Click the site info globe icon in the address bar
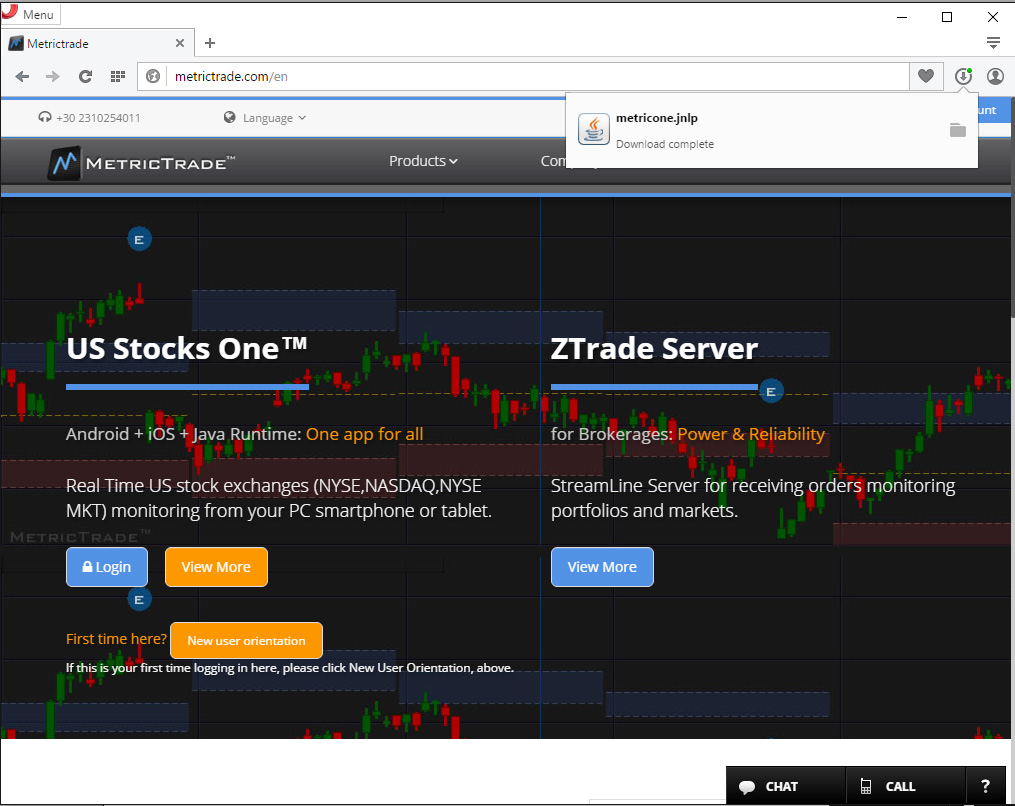Screen dimensions: 1015x806 pos(153,76)
